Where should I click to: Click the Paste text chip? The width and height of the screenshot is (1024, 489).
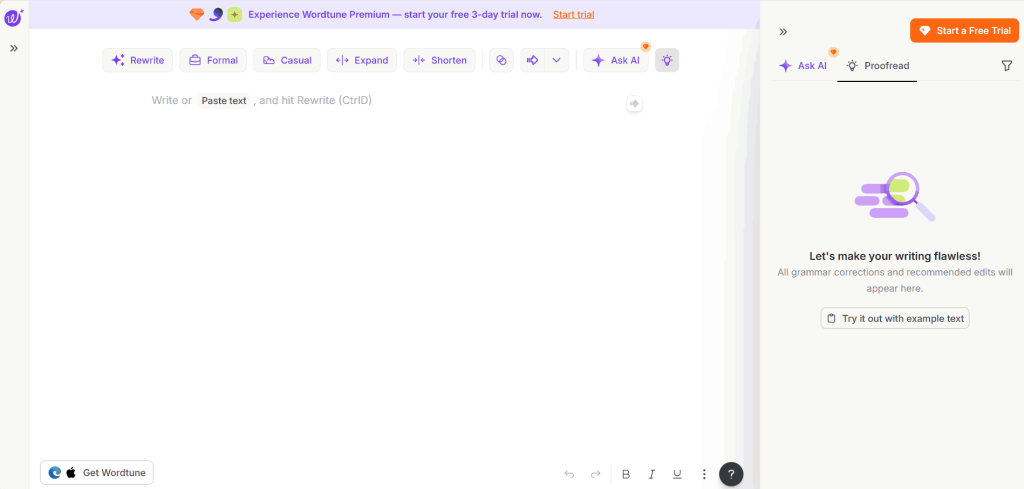(224, 101)
